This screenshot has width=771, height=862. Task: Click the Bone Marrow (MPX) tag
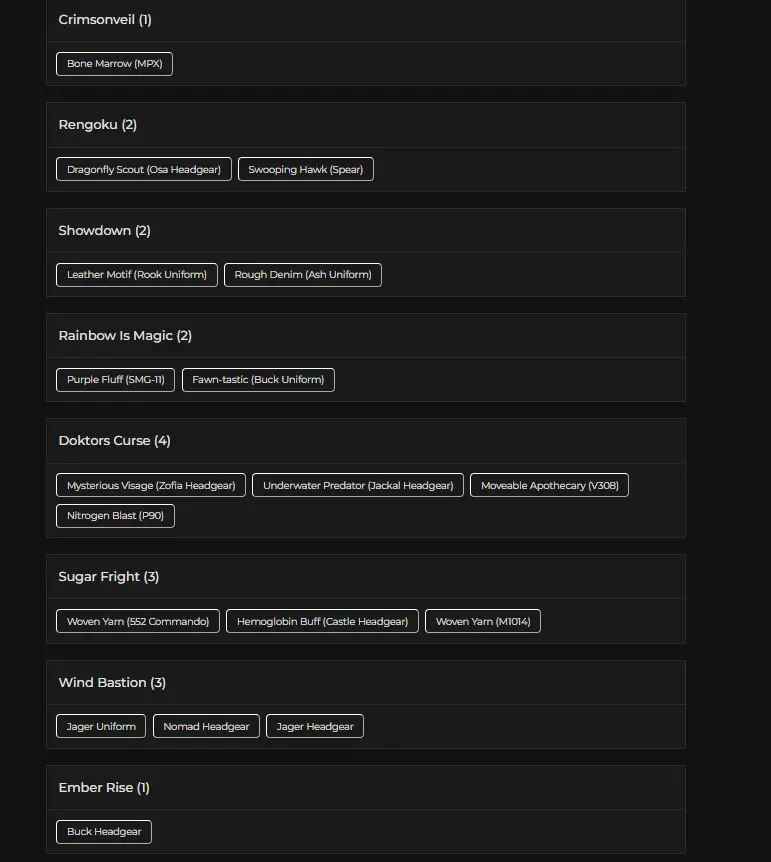(x=114, y=64)
